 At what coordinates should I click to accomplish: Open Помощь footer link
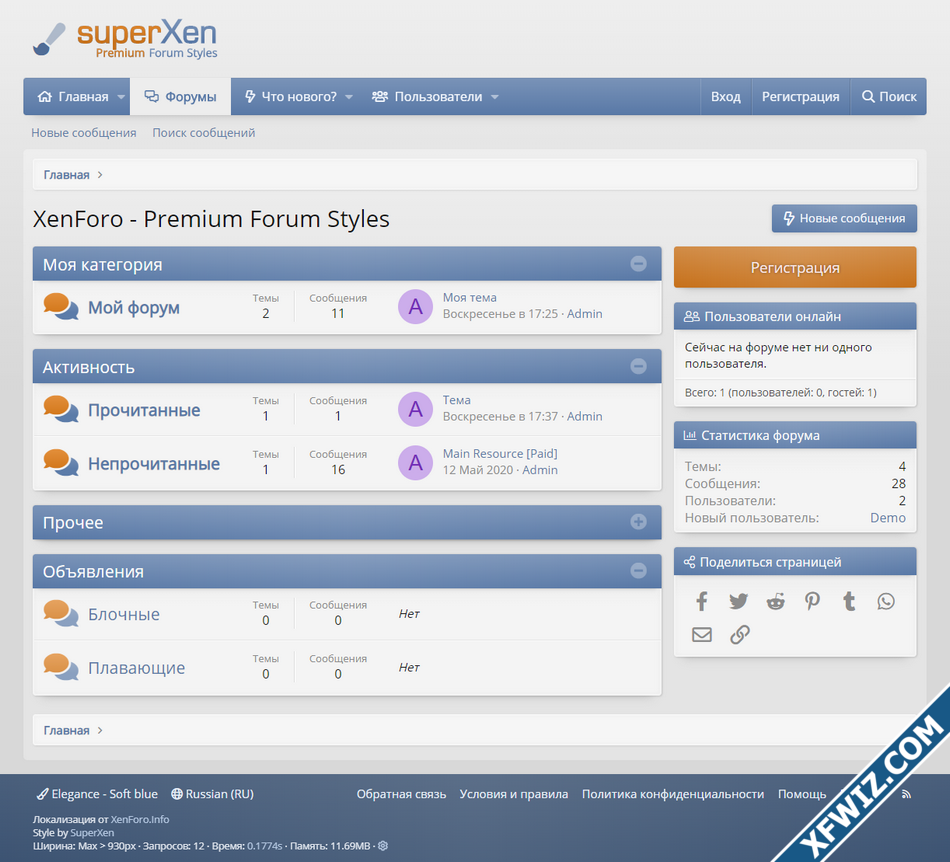pos(802,794)
